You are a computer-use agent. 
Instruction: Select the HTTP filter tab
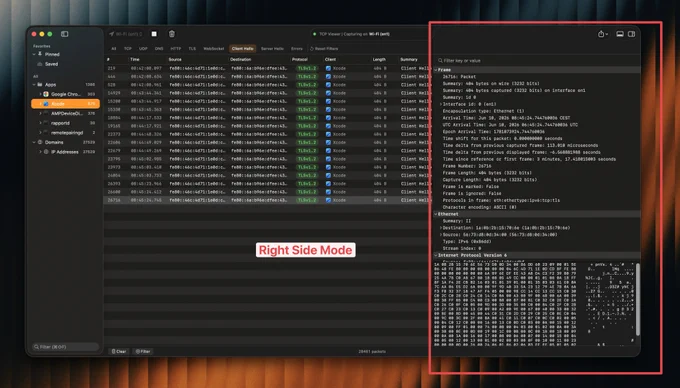[176, 49]
